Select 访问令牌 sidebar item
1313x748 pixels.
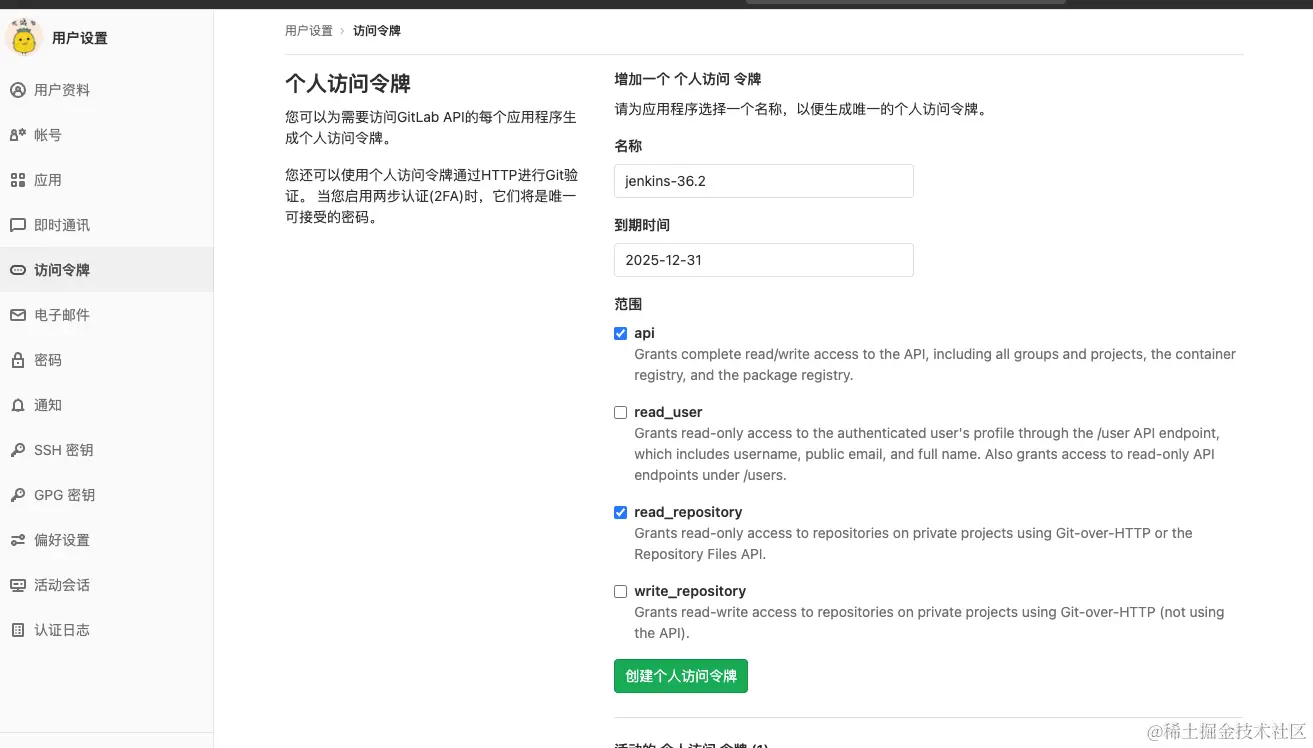click(106, 270)
